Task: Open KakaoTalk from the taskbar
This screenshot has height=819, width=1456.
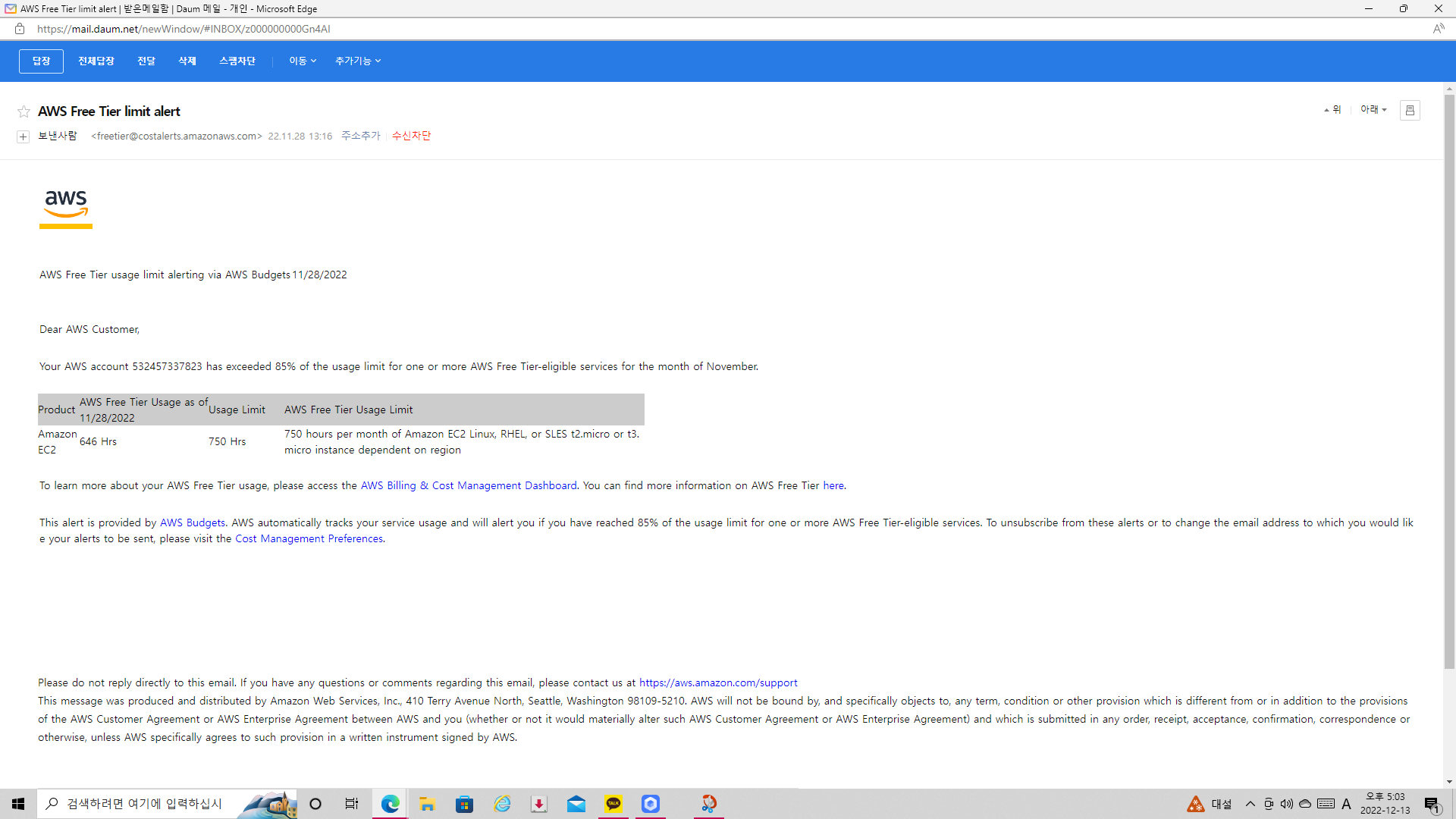Action: (x=613, y=804)
